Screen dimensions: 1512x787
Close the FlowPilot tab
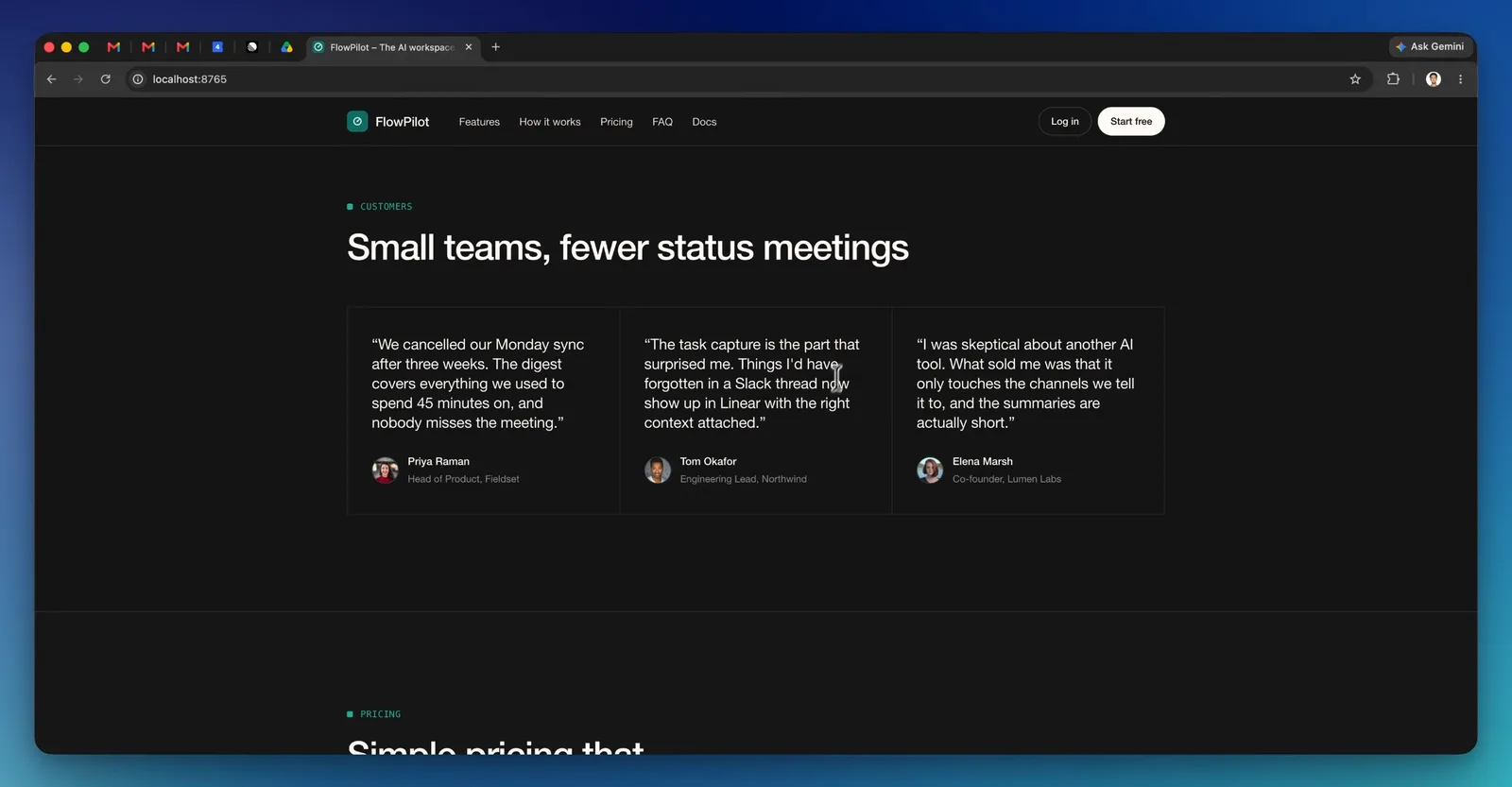[469, 46]
